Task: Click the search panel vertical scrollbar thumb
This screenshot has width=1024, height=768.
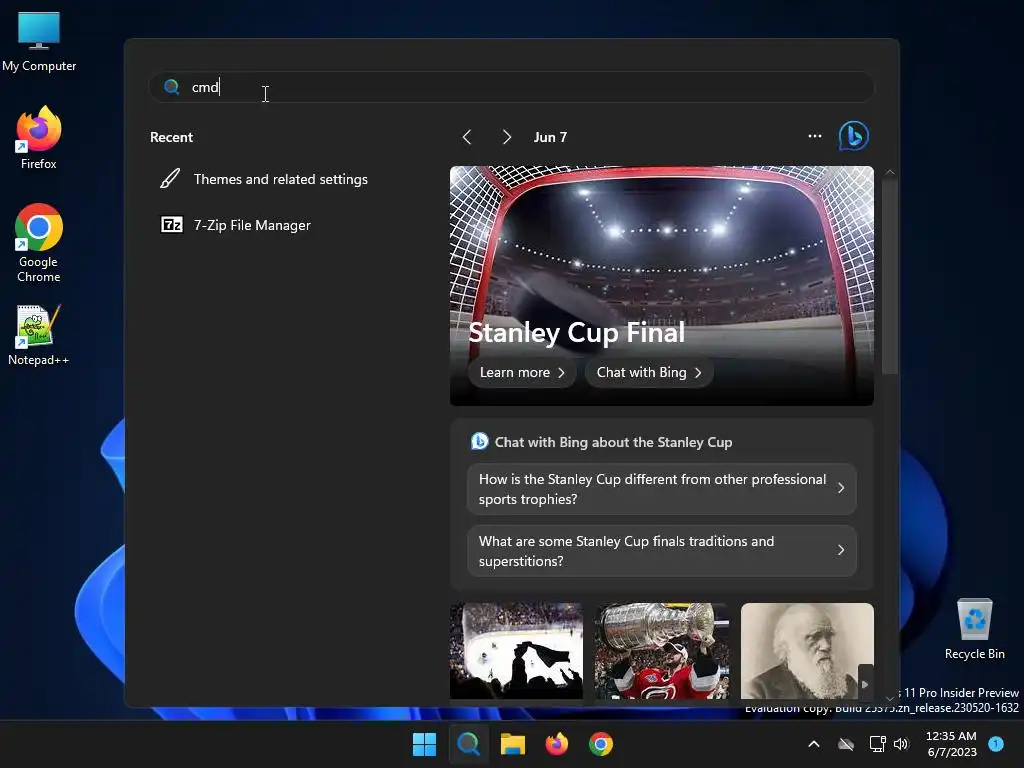Action: pyautogui.click(x=889, y=278)
